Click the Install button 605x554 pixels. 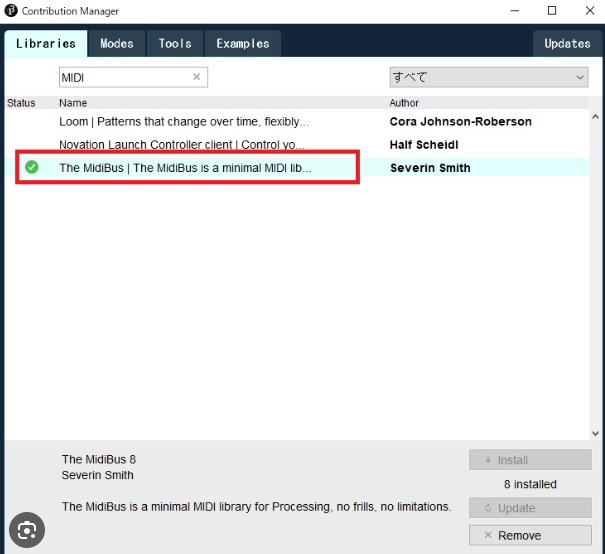(530, 460)
